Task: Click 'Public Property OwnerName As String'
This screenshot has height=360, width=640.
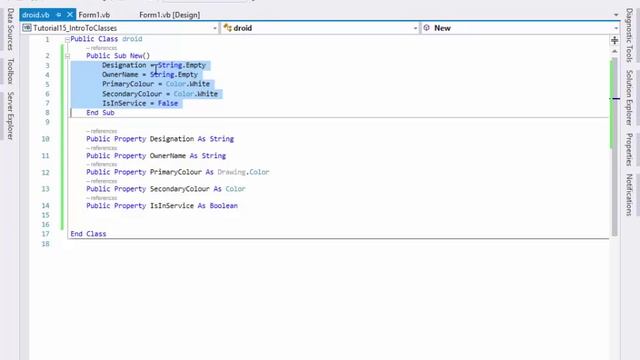Action: click(156, 156)
